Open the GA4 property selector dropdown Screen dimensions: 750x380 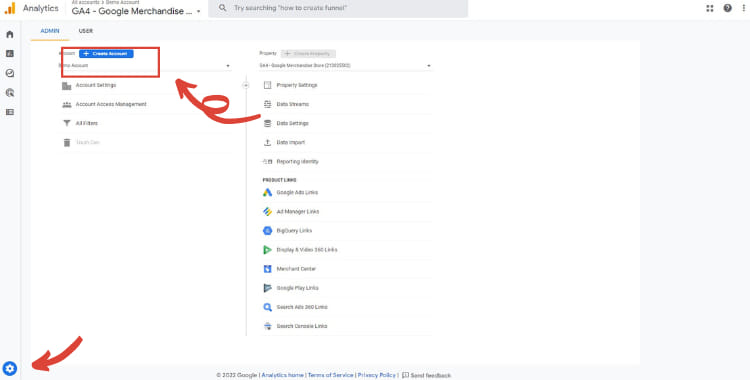tap(345, 66)
